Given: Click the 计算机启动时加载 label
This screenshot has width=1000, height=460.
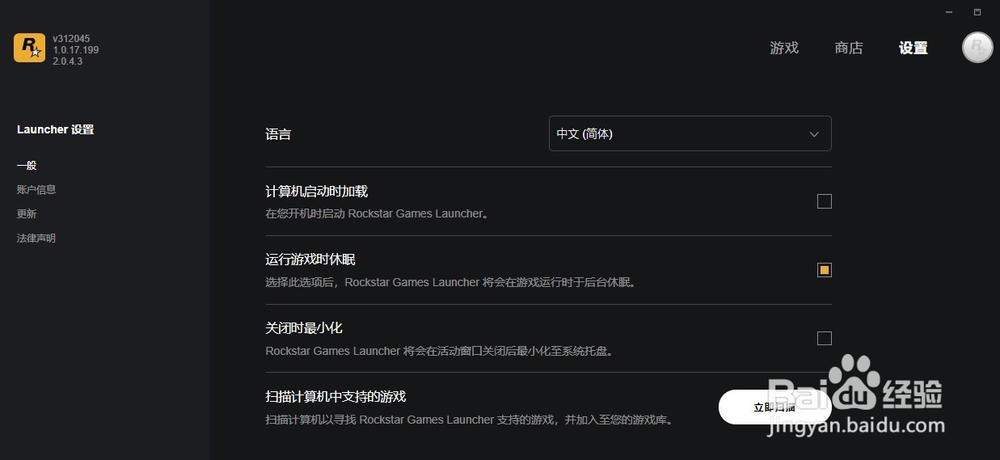Looking at the screenshot, I should 316,191.
